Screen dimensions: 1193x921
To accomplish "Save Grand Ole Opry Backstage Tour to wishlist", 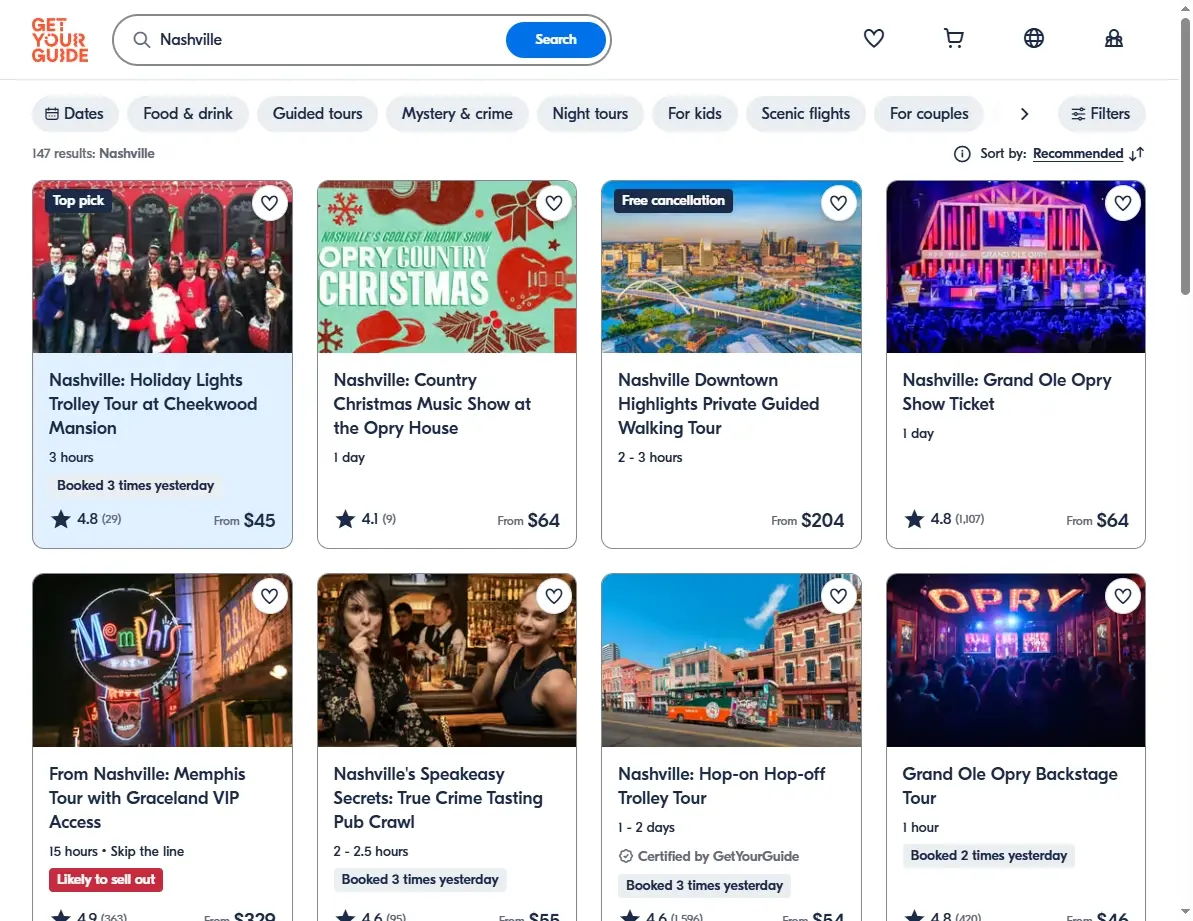I will (x=1123, y=596).
